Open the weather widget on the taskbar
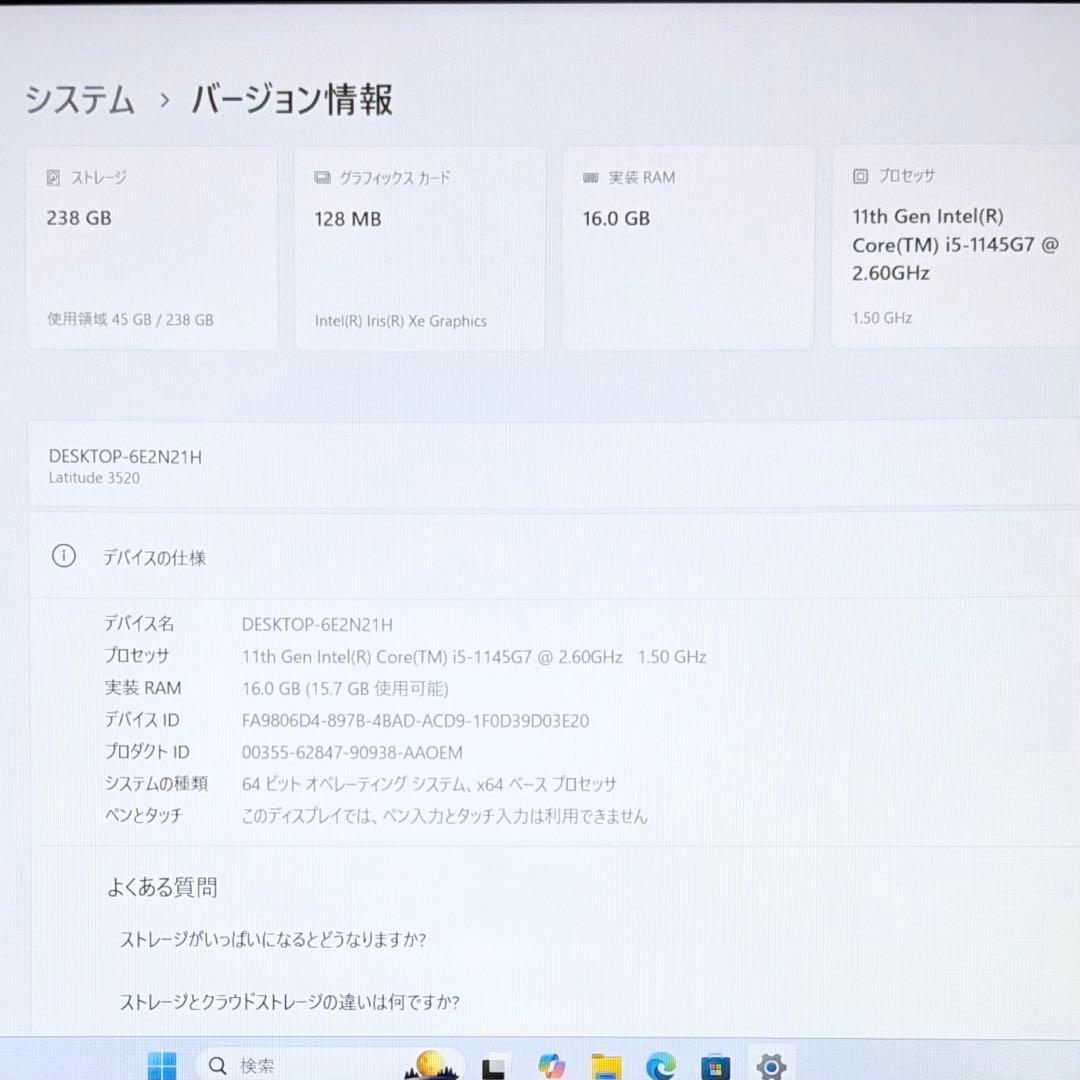The image size is (1080, 1080). [x=430, y=1066]
